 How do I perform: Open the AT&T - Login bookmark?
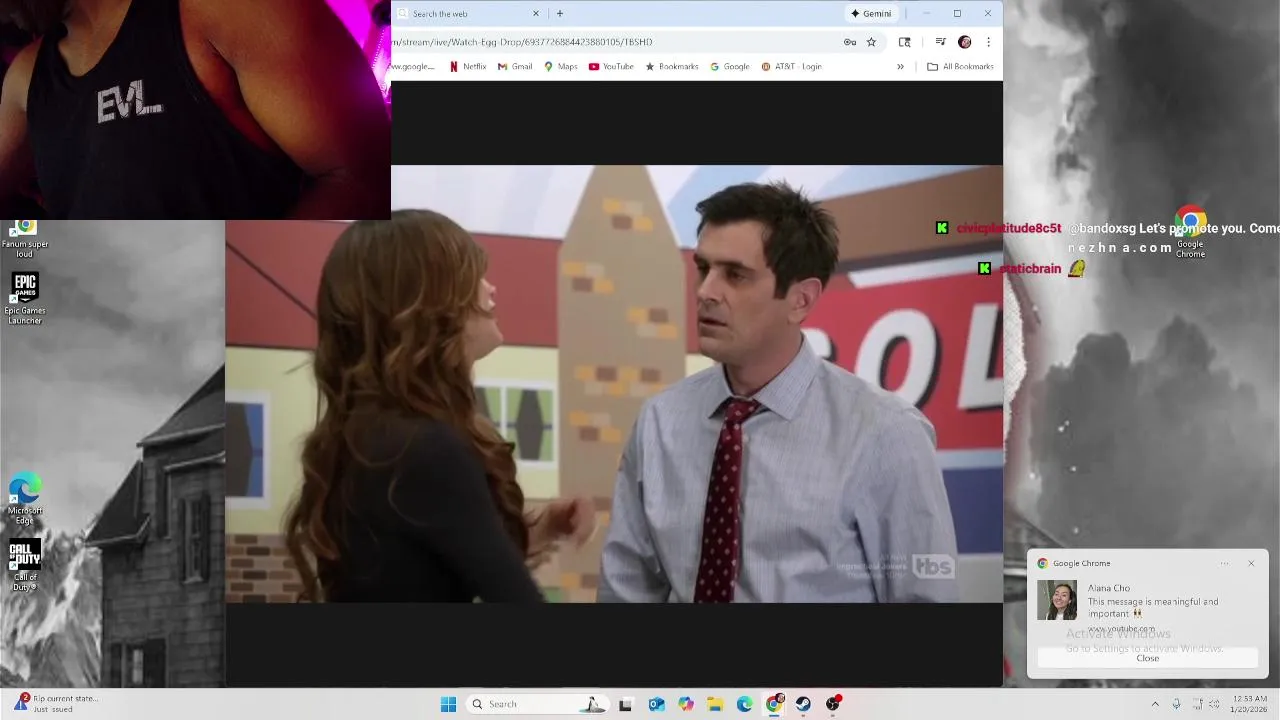[791, 67]
